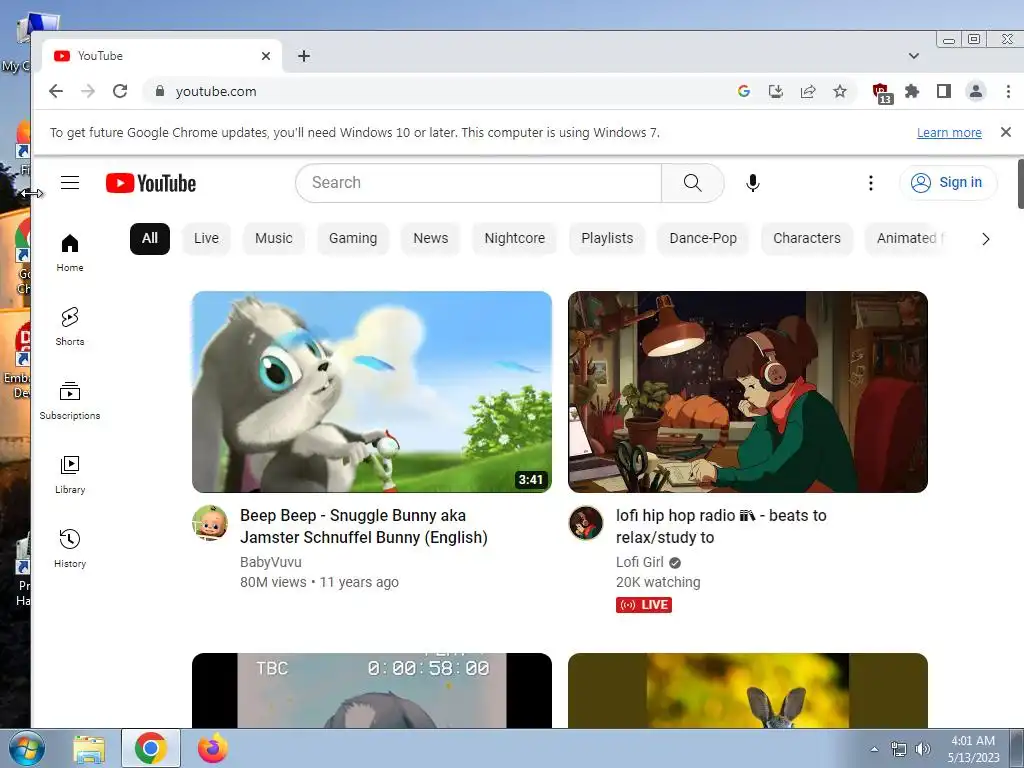
Task: Show more category chips with right arrow
Action: click(x=985, y=239)
